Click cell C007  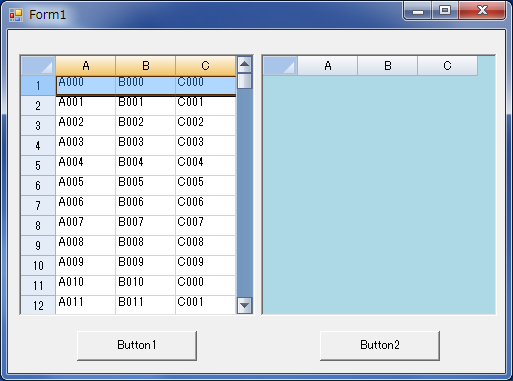206,226
